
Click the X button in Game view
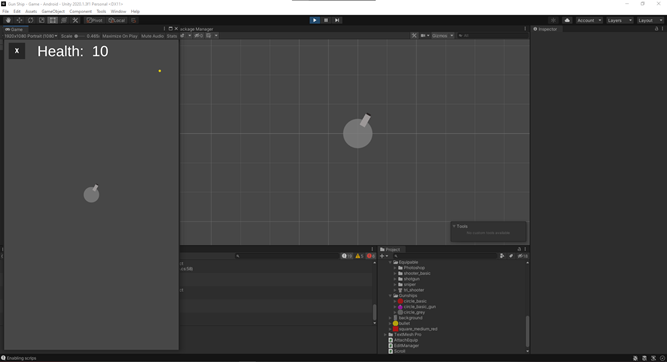pyautogui.click(x=17, y=51)
